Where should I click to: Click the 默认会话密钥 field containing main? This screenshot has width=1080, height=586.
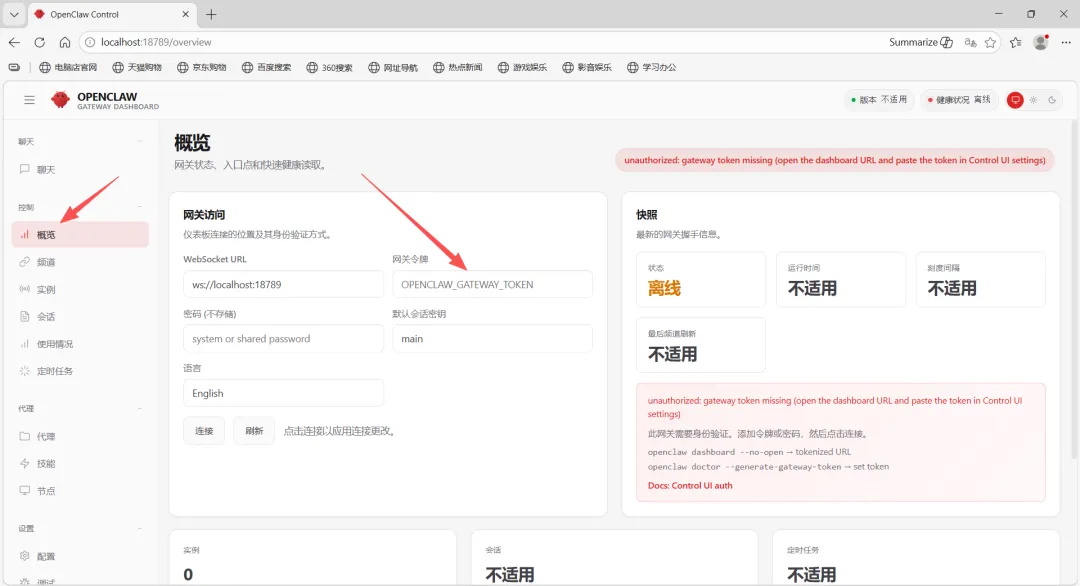click(x=492, y=339)
